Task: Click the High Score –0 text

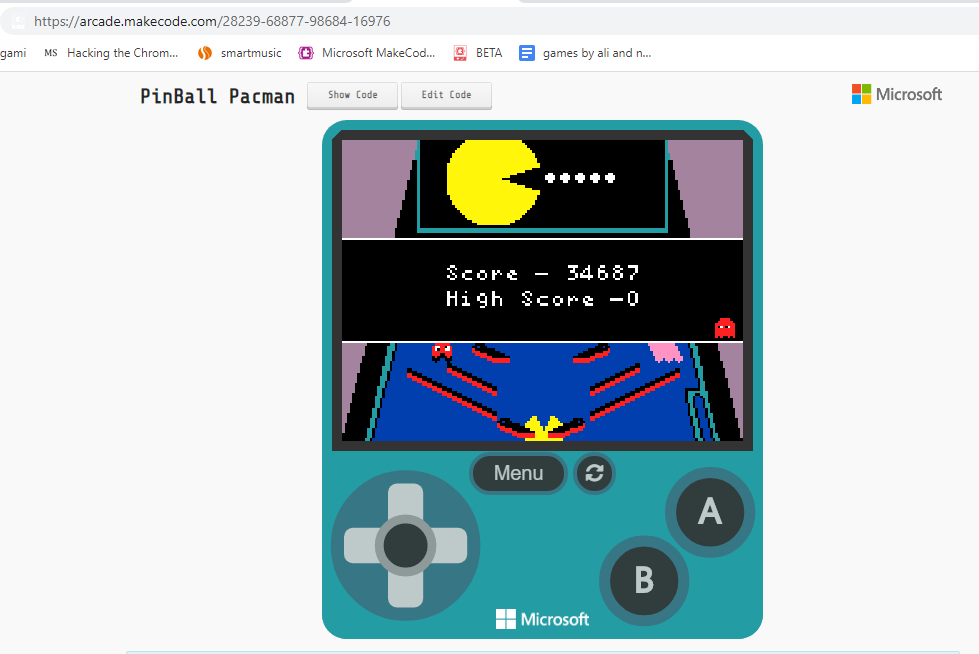Action: [542, 299]
